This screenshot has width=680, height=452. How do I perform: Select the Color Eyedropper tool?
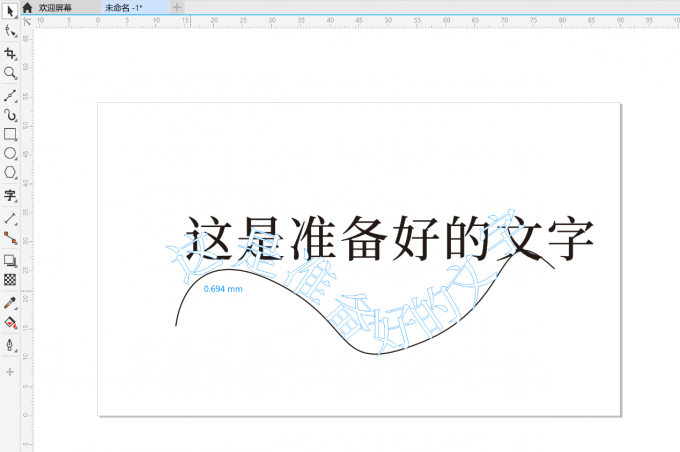10,302
